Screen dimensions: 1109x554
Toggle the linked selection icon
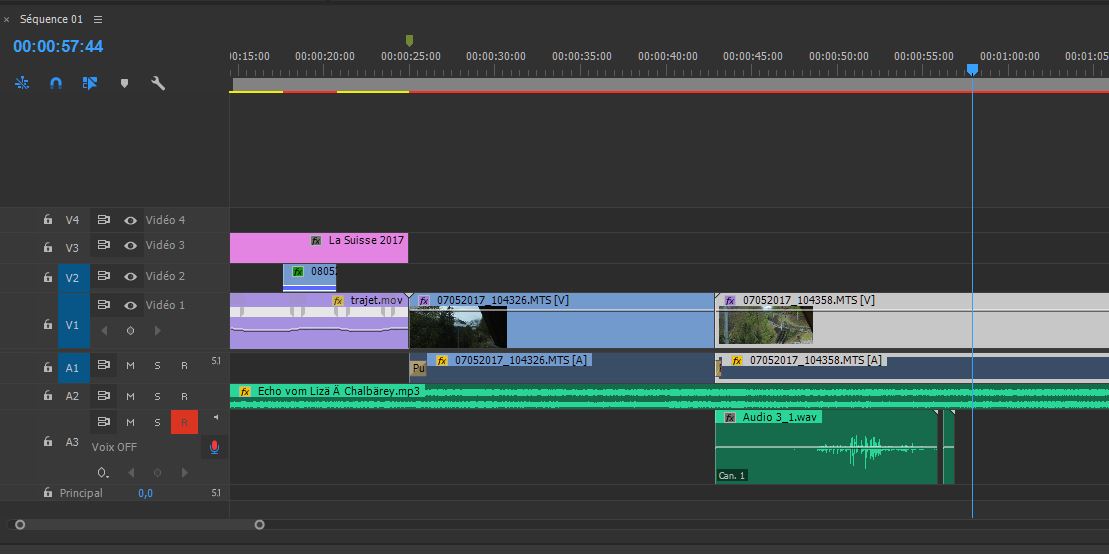90,84
